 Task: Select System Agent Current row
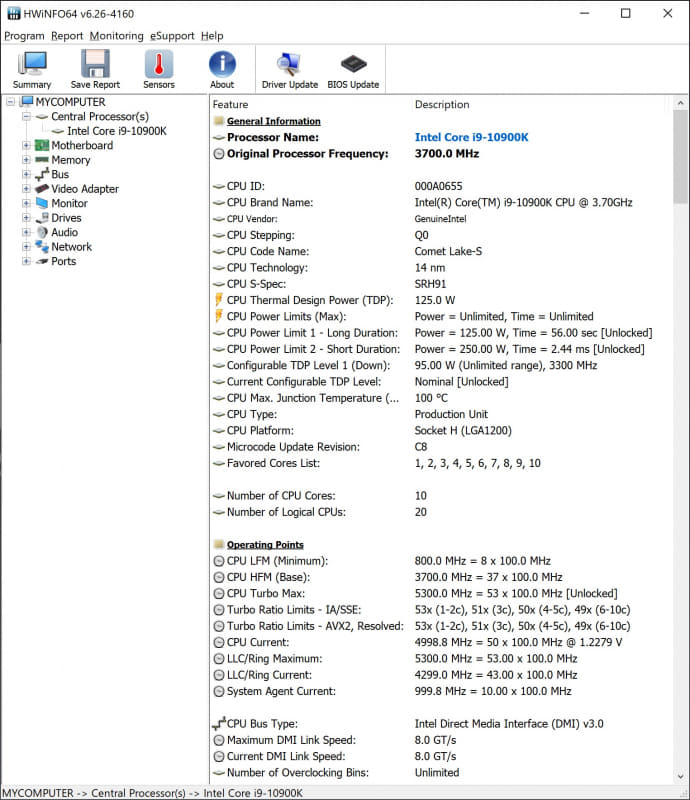[x=441, y=691]
